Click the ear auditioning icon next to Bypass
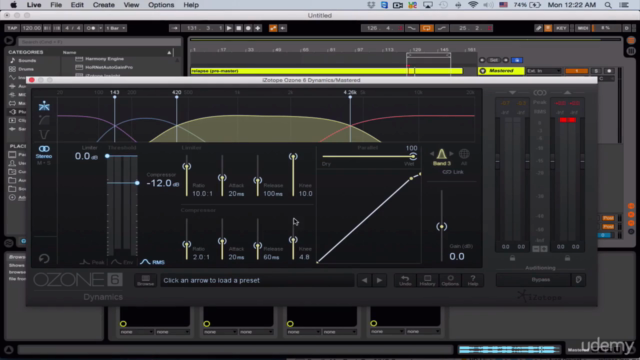Viewport: 640px width, 360px height. pyautogui.click(x=578, y=280)
